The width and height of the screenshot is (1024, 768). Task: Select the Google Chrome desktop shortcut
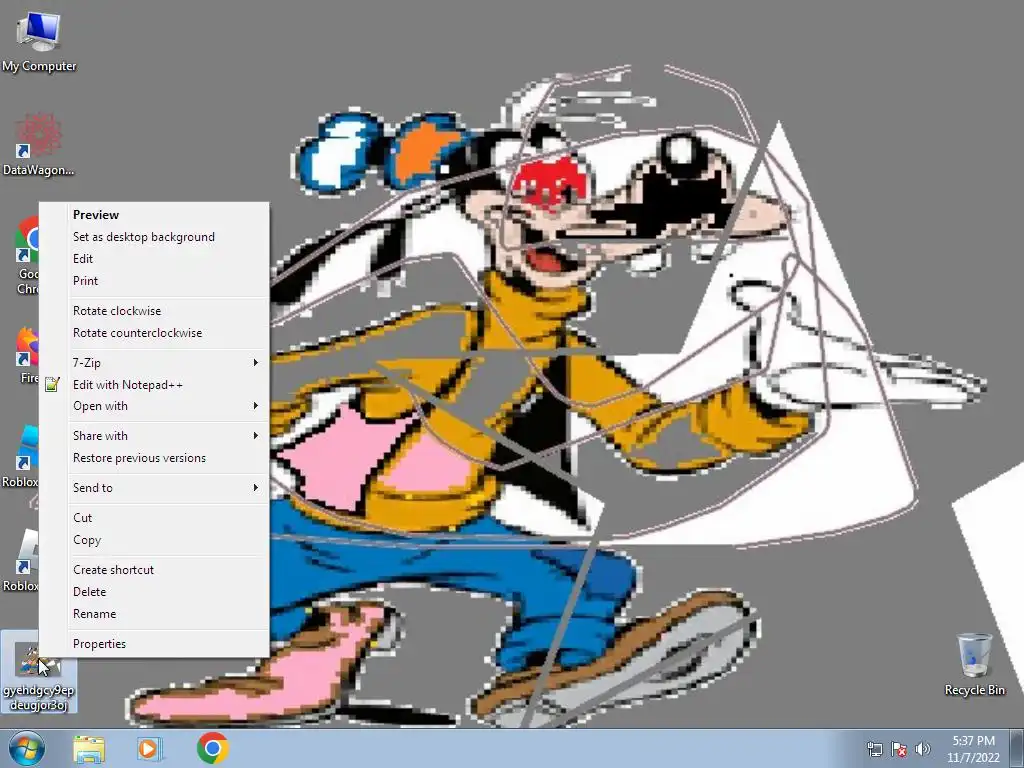27,255
